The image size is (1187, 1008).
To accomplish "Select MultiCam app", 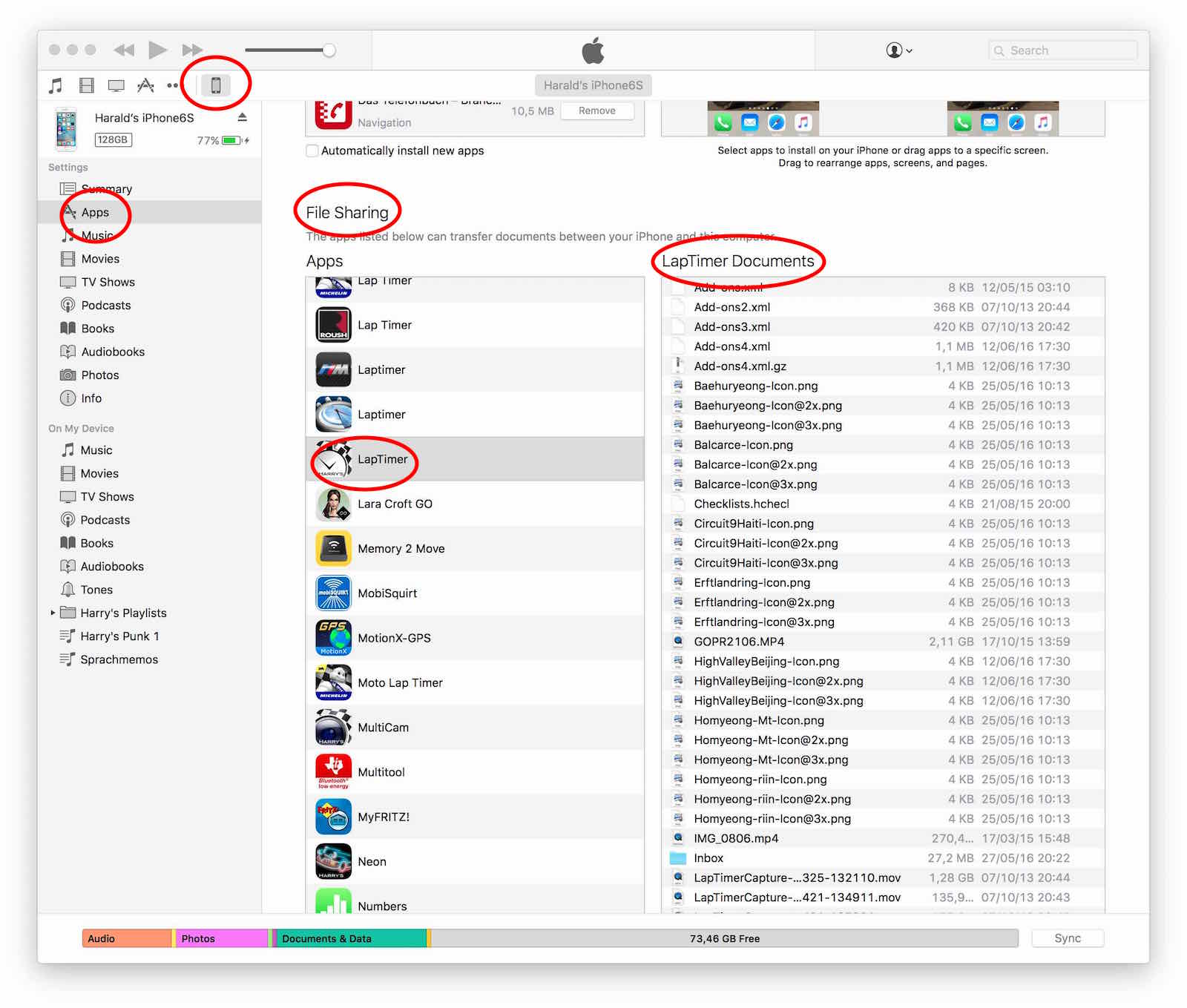I will [475, 728].
